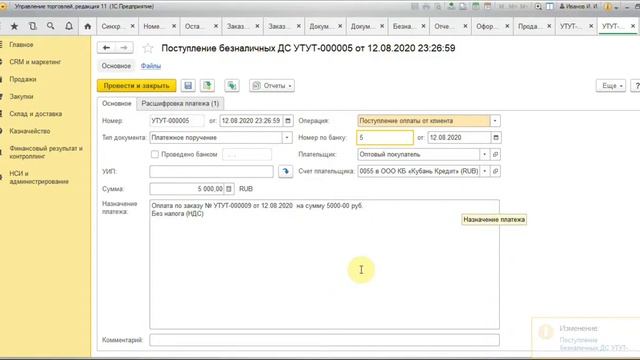Close the Отче... window tab
The image size is (640, 360).
pyautogui.click(x=465, y=26)
